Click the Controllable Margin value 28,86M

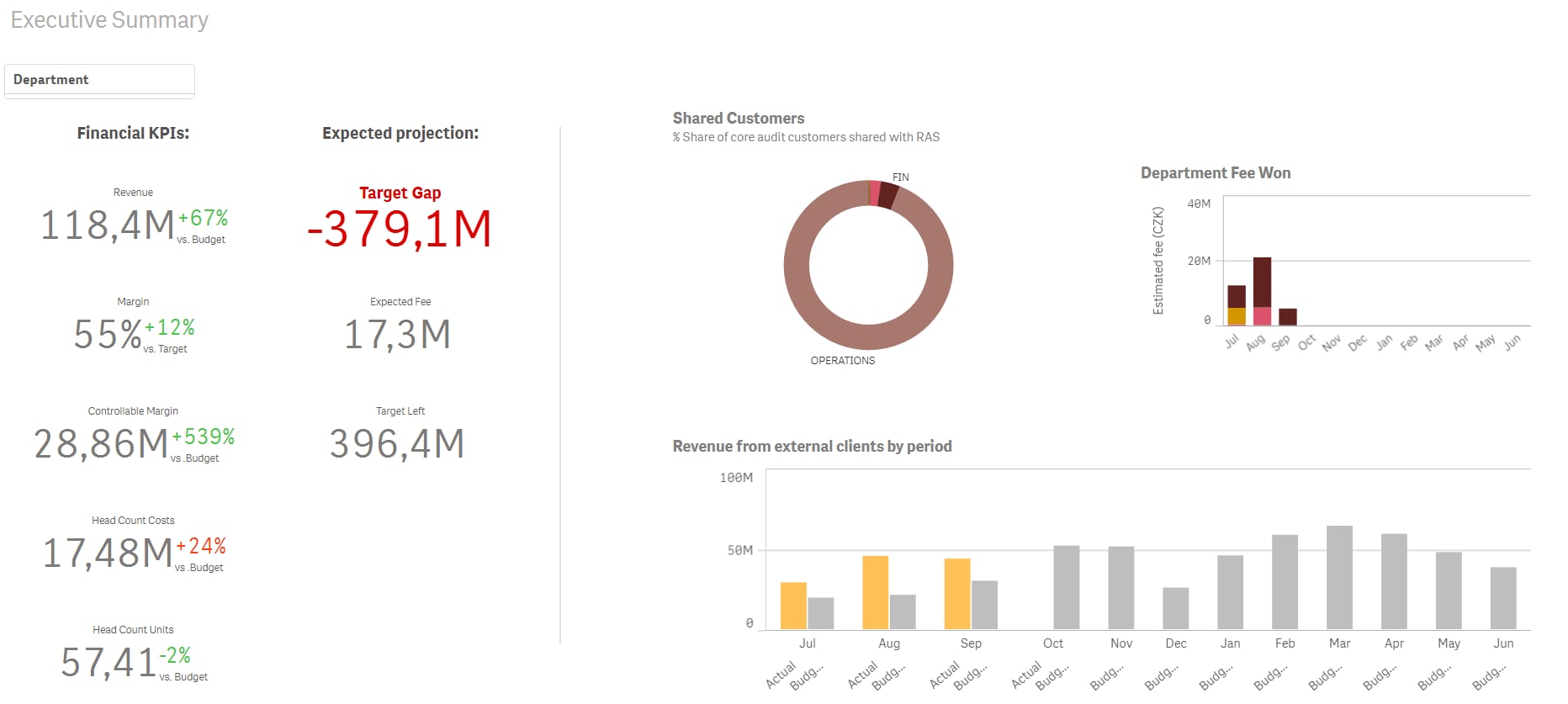(x=101, y=444)
